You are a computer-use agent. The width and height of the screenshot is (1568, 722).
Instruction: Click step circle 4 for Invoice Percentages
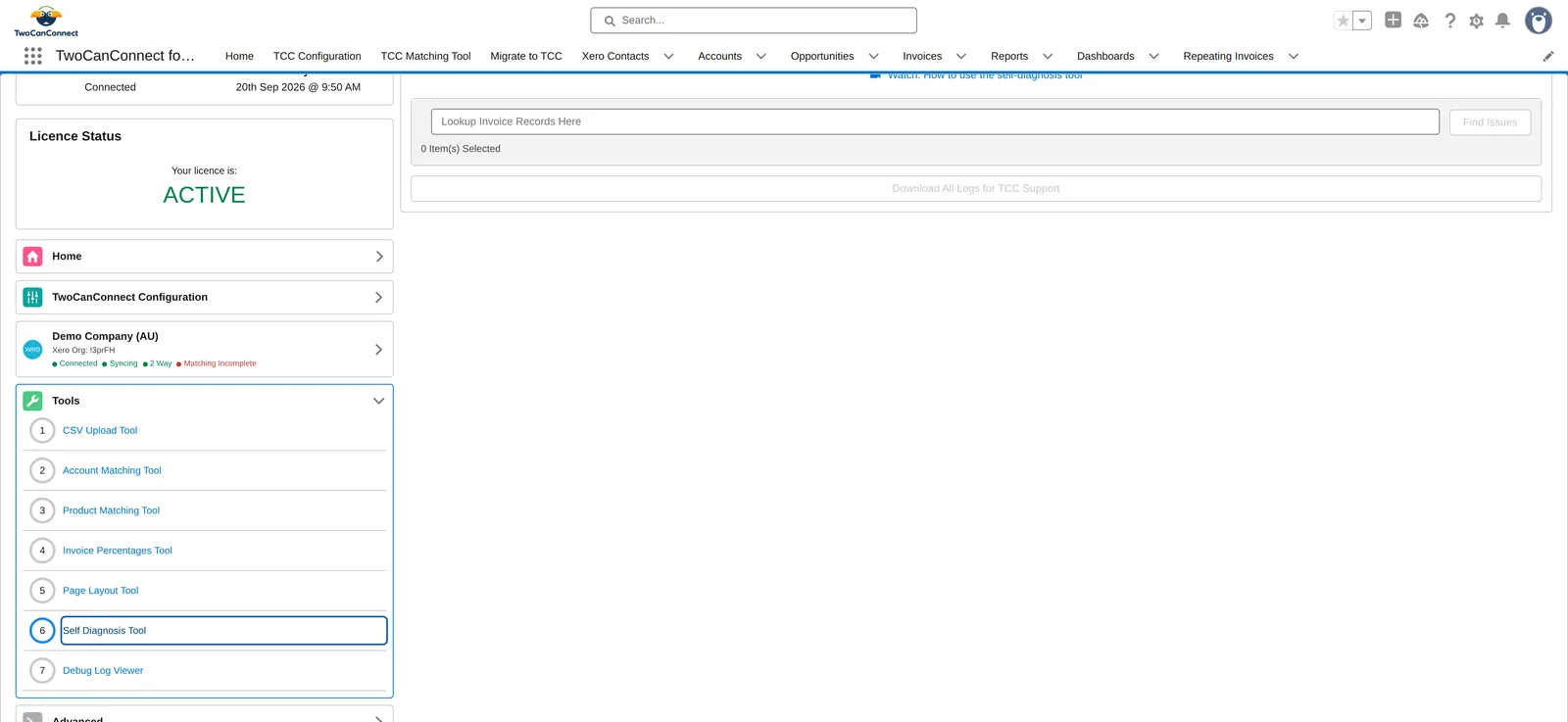coord(42,551)
